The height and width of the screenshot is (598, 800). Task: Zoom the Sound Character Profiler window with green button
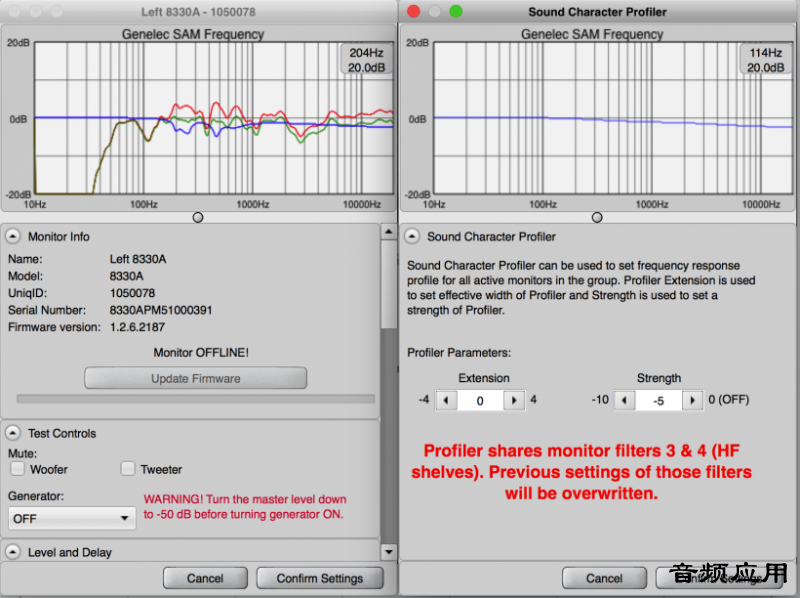(456, 11)
